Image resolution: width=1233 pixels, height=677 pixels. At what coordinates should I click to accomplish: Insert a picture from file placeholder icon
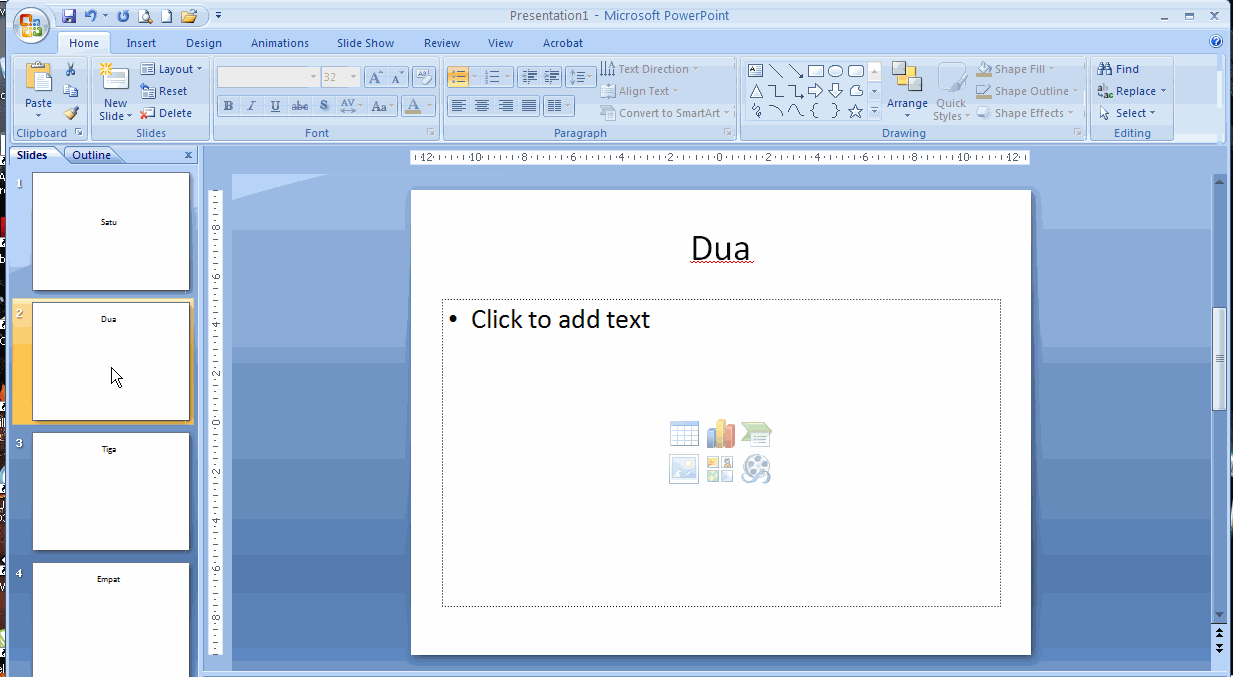(x=684, y=469)
